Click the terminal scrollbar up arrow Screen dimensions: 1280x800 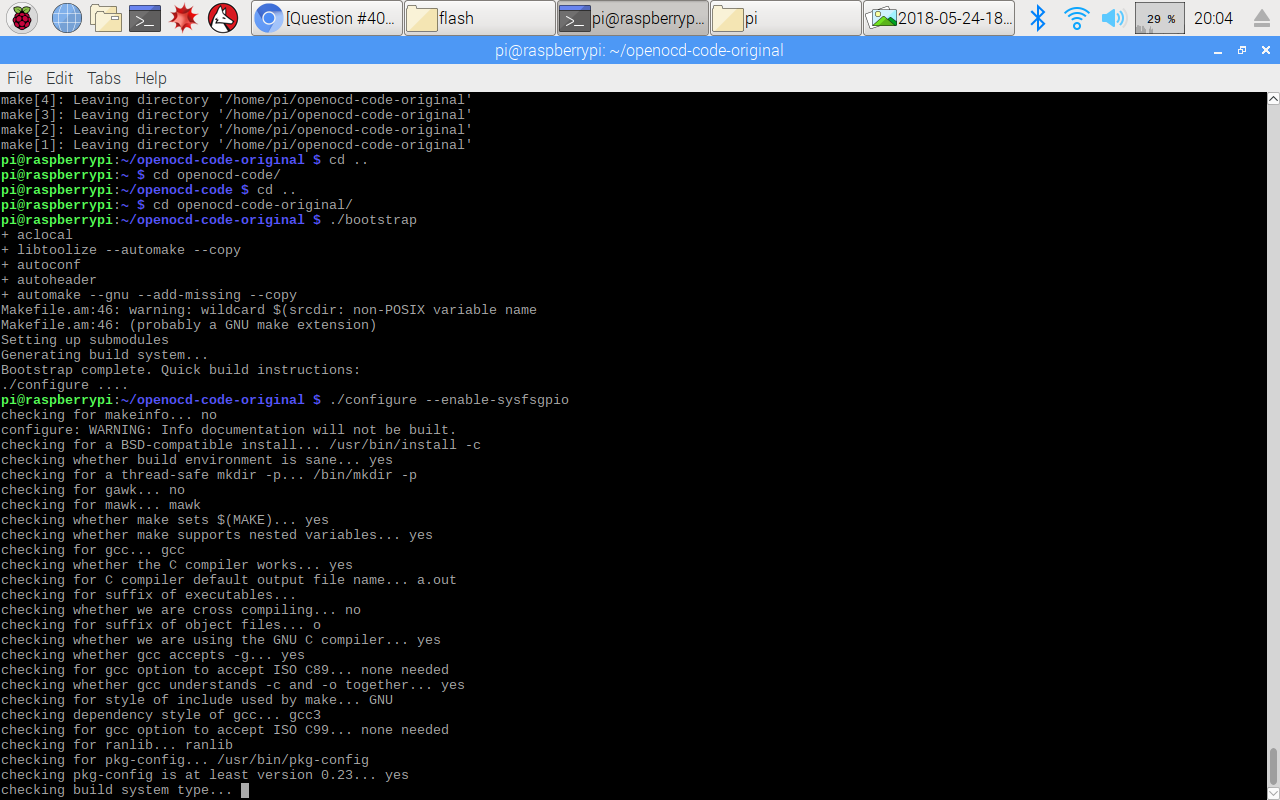pos(1273,99)
